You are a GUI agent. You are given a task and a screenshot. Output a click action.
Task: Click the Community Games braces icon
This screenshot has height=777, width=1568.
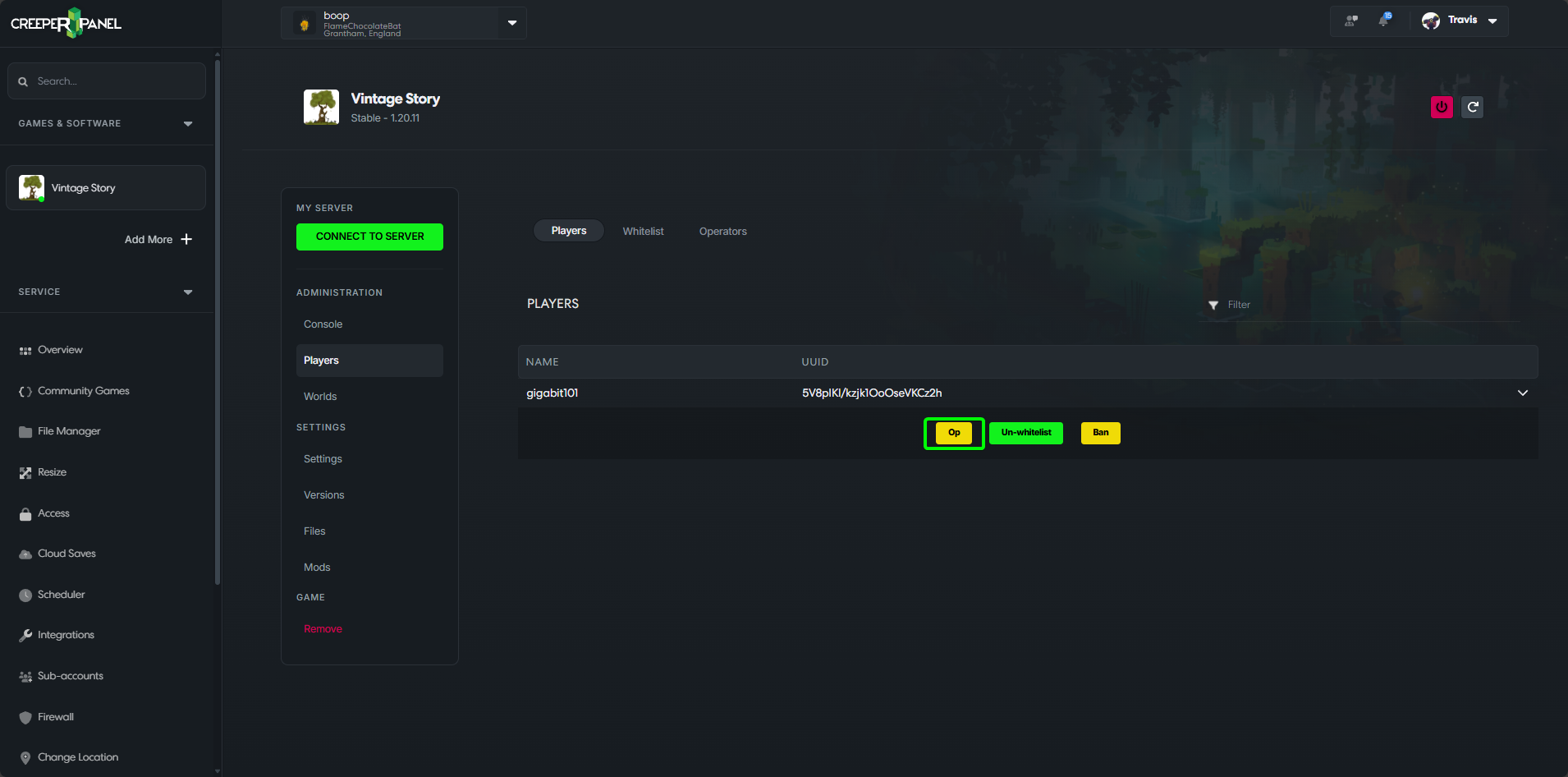25,392
